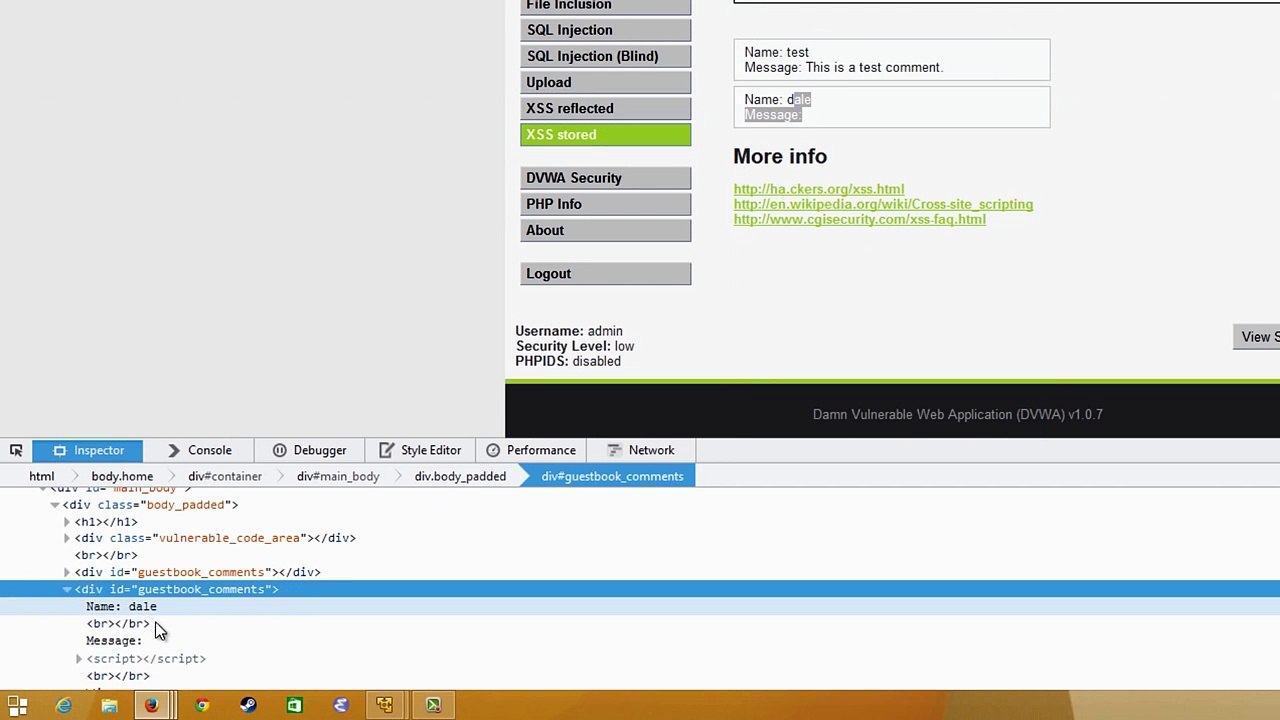Click the green terminal taskbar icon
The image size is (1280, 720).
pyautogui.click(x=433, y=706)
